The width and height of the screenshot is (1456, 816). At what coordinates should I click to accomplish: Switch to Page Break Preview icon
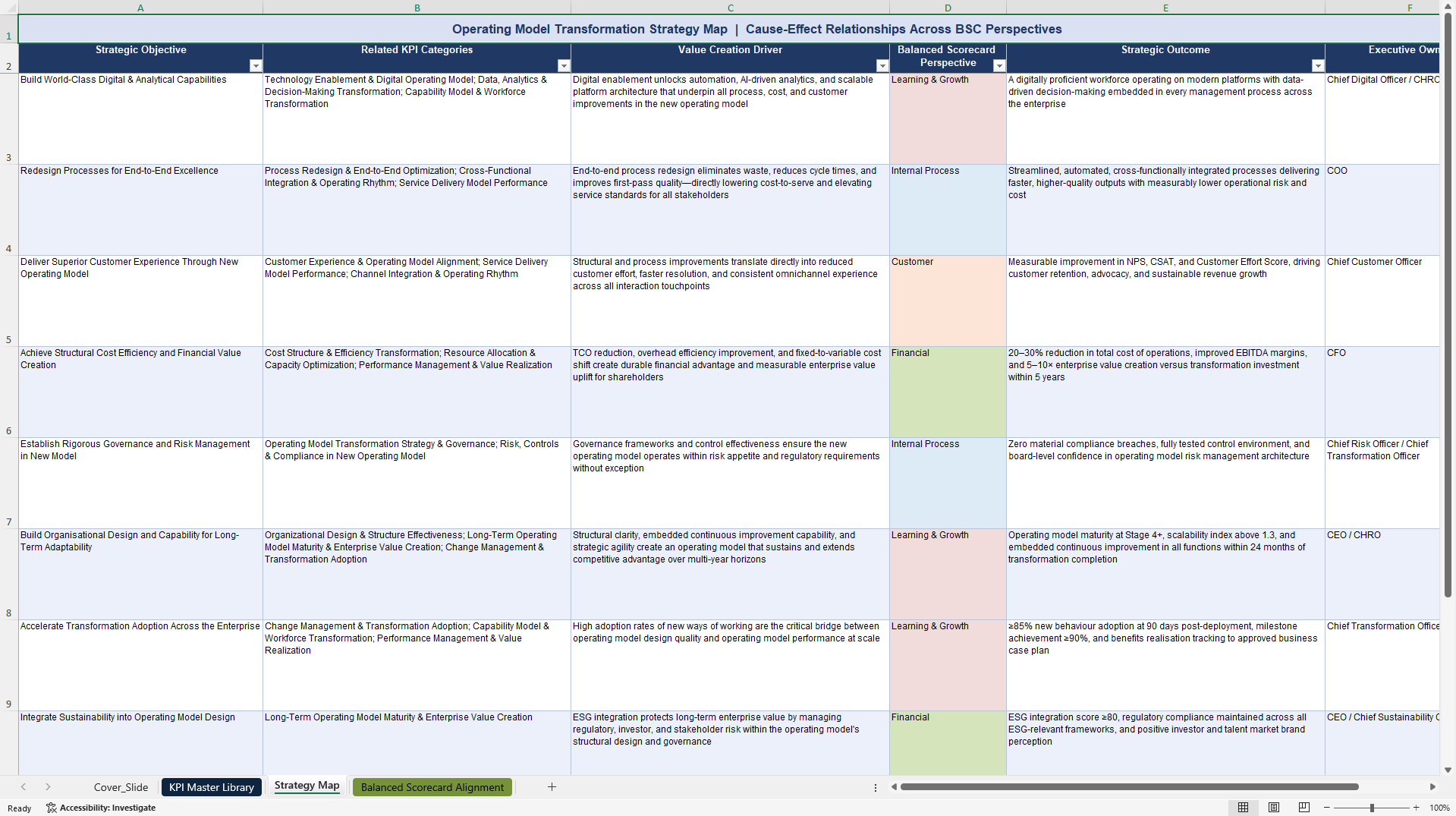pyautogui.click(x=1304, y=808)
